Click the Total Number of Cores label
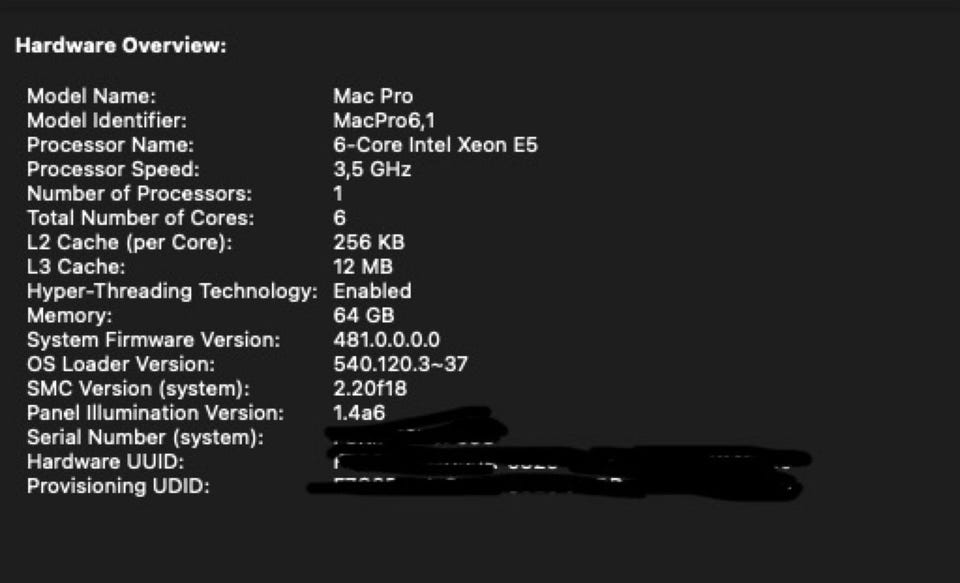Screen dimensions: 960x583 tap(140, 218)
